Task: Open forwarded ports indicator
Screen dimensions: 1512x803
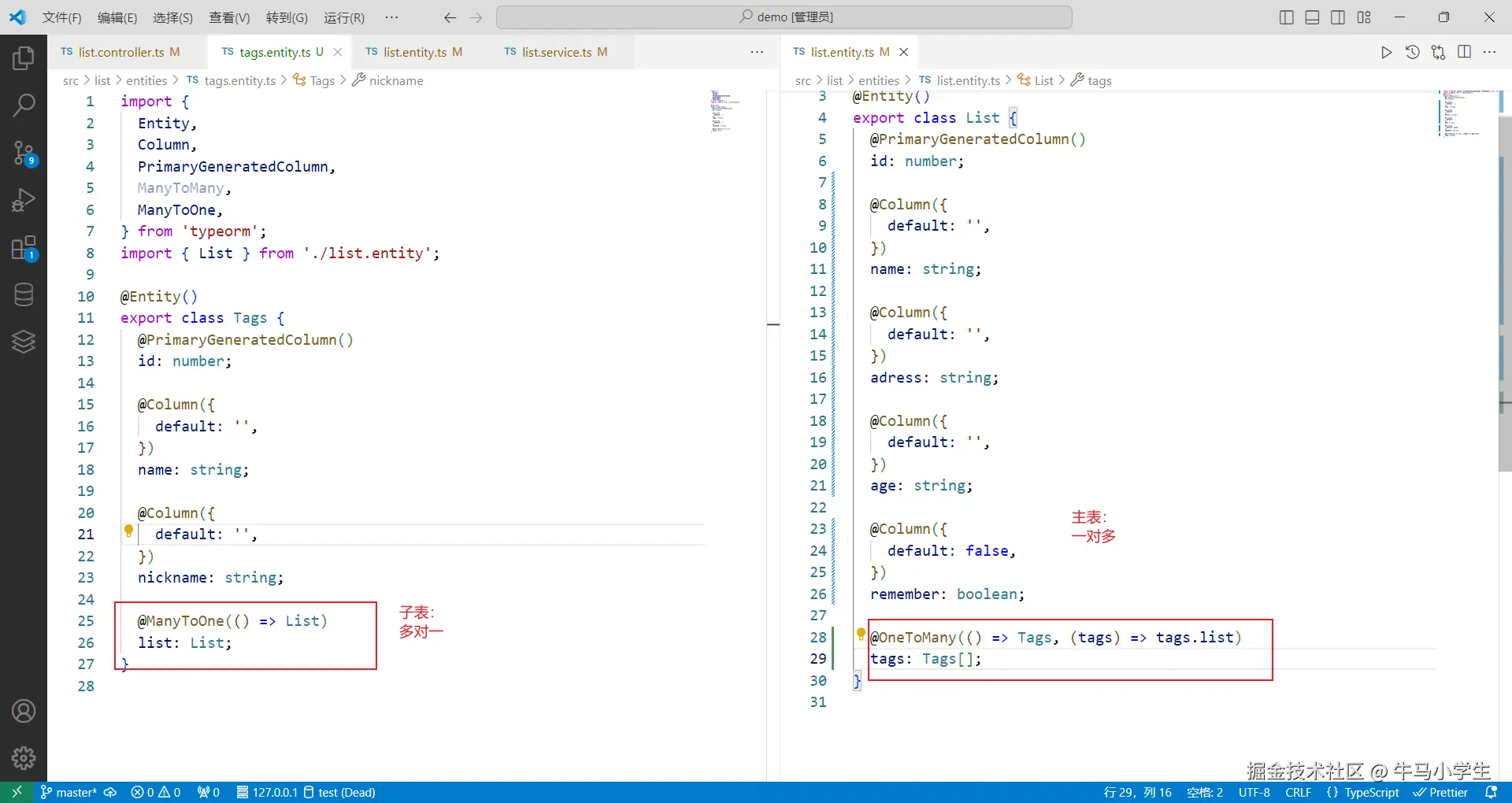Action: [209, 792]
